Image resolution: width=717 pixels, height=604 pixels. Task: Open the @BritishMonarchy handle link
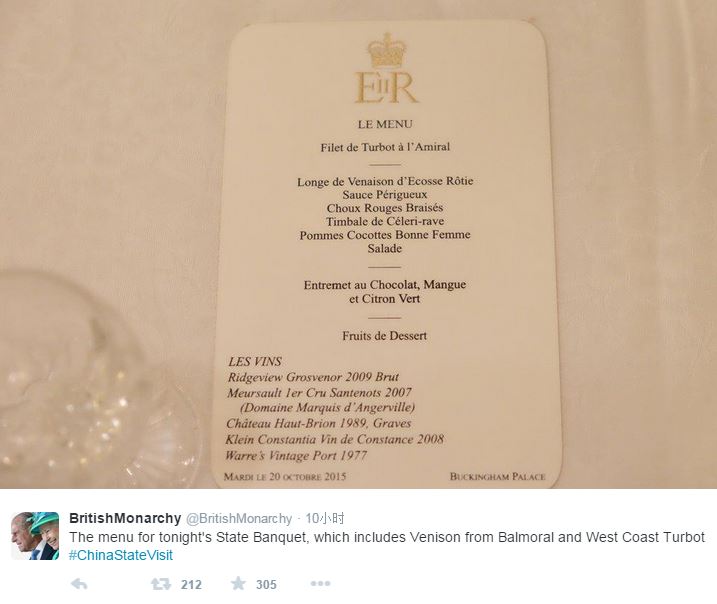pos(239,518)
